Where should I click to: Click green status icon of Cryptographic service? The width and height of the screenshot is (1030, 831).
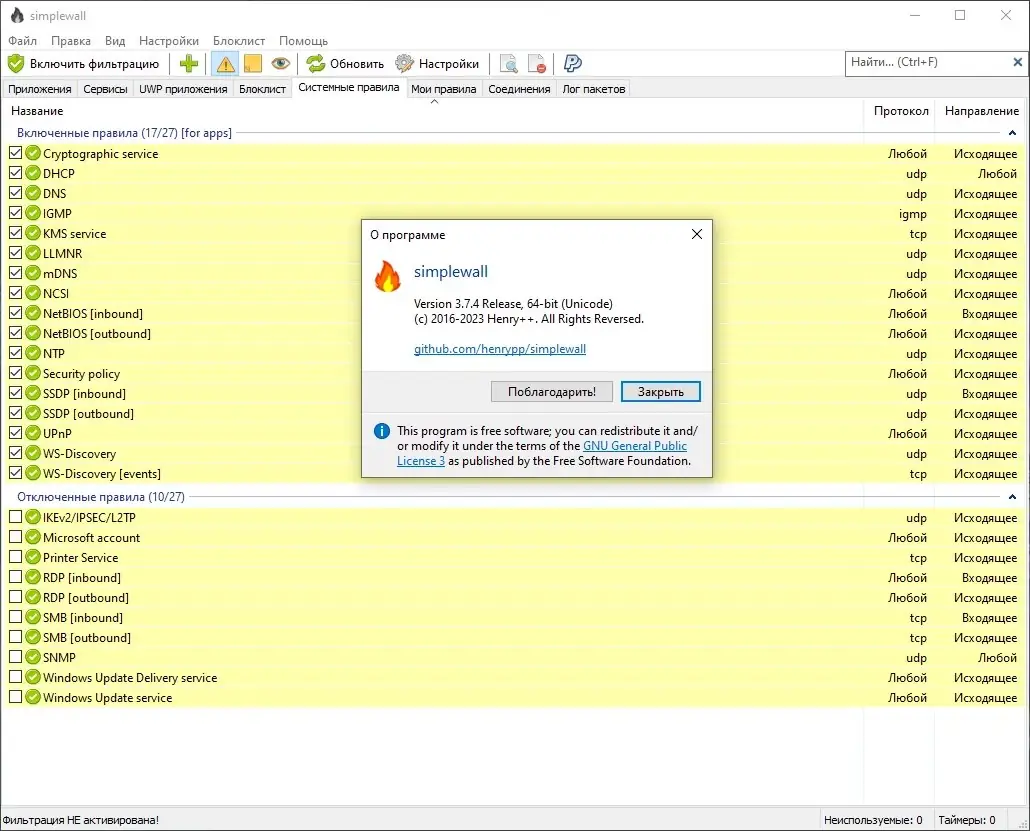33,153
